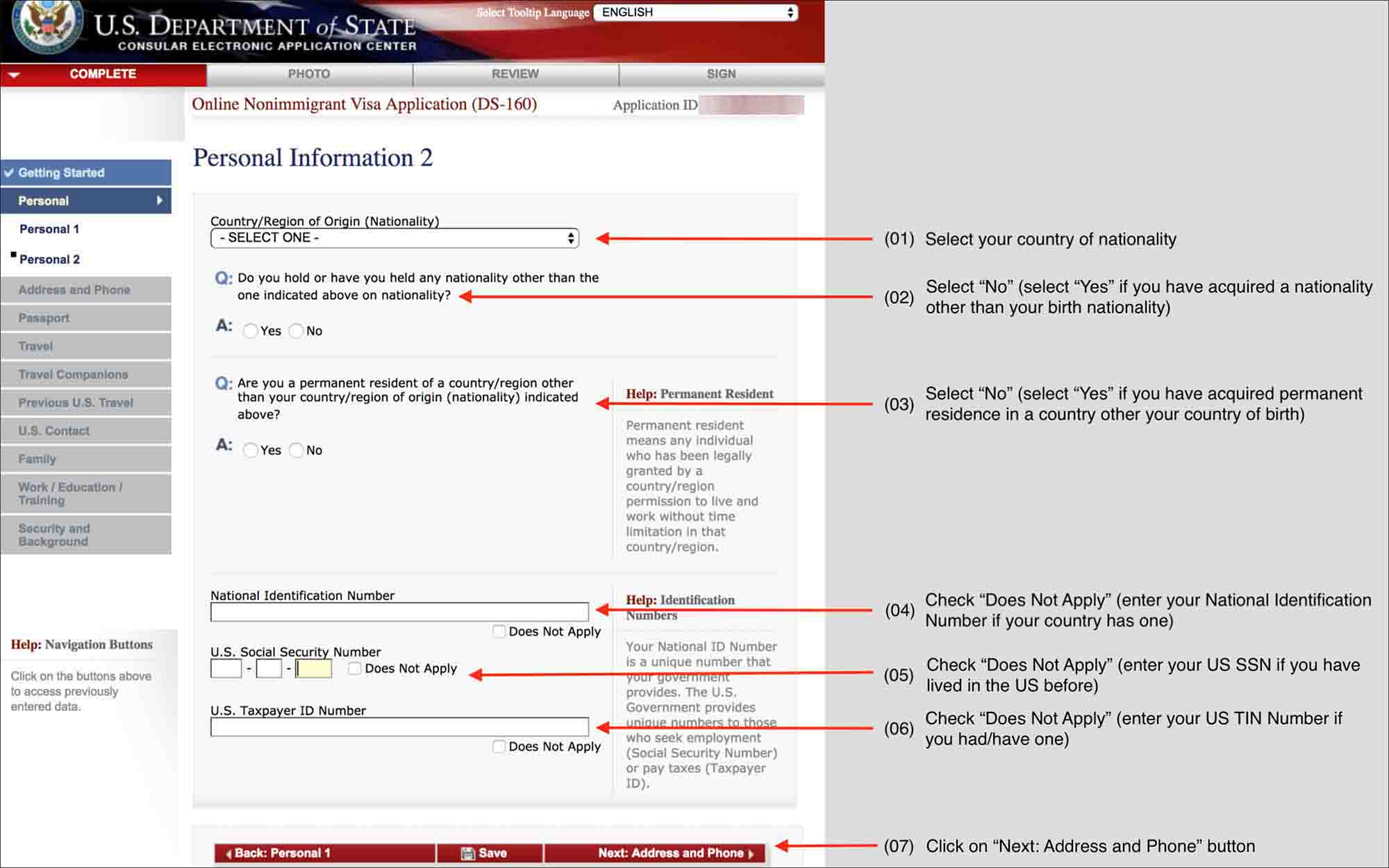Switch to the PHOTO tab
The width and height of the screenshot is (1389, 868).
(x=309, y=74)
